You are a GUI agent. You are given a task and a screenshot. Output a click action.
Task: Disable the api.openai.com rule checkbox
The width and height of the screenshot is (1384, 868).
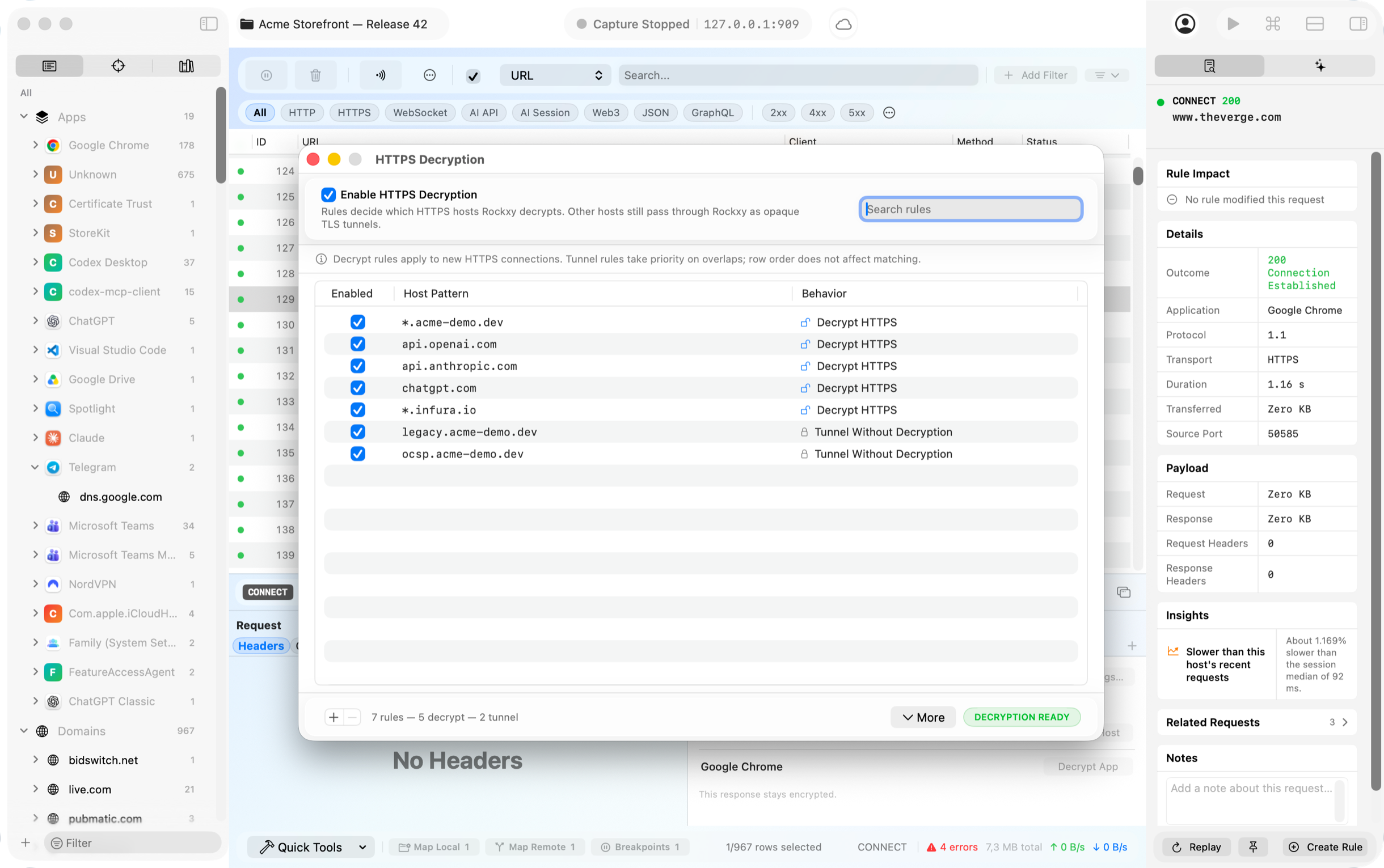pos(358,344)
